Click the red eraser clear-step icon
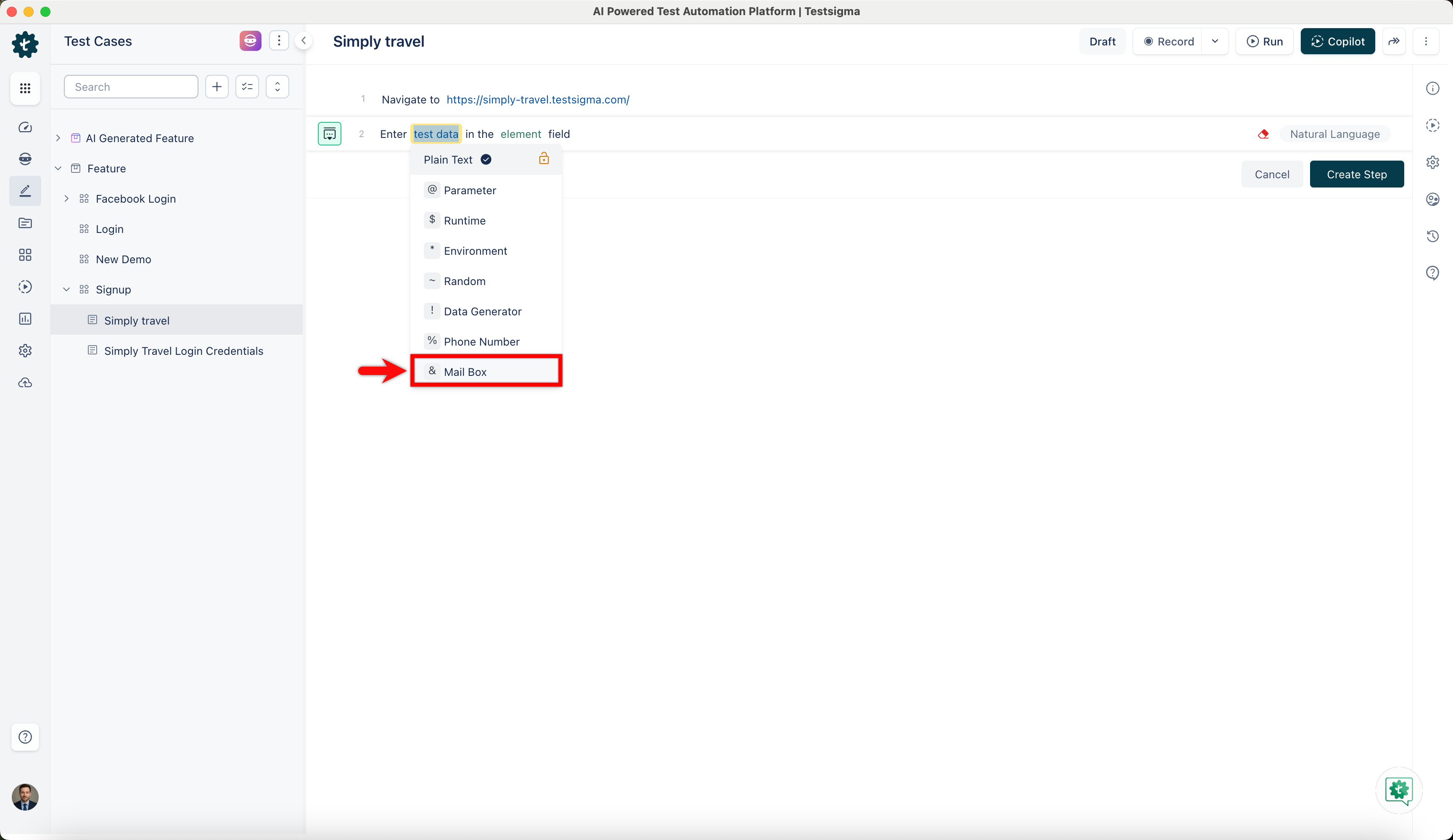Screen dimensions: 1453x840 coord(1263,135)
